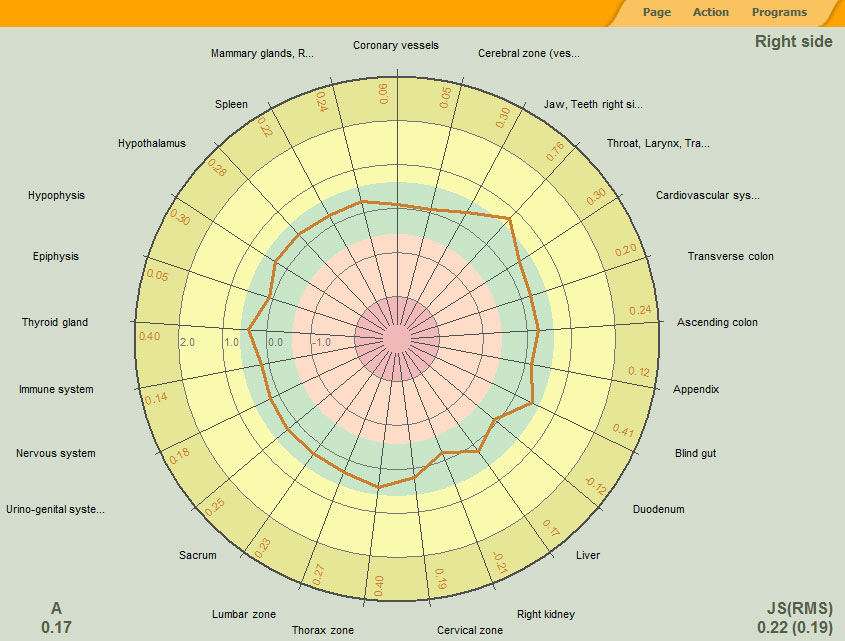Select the 'Blind gut' label
Screen dimensions: 845x641
[695, 453]
